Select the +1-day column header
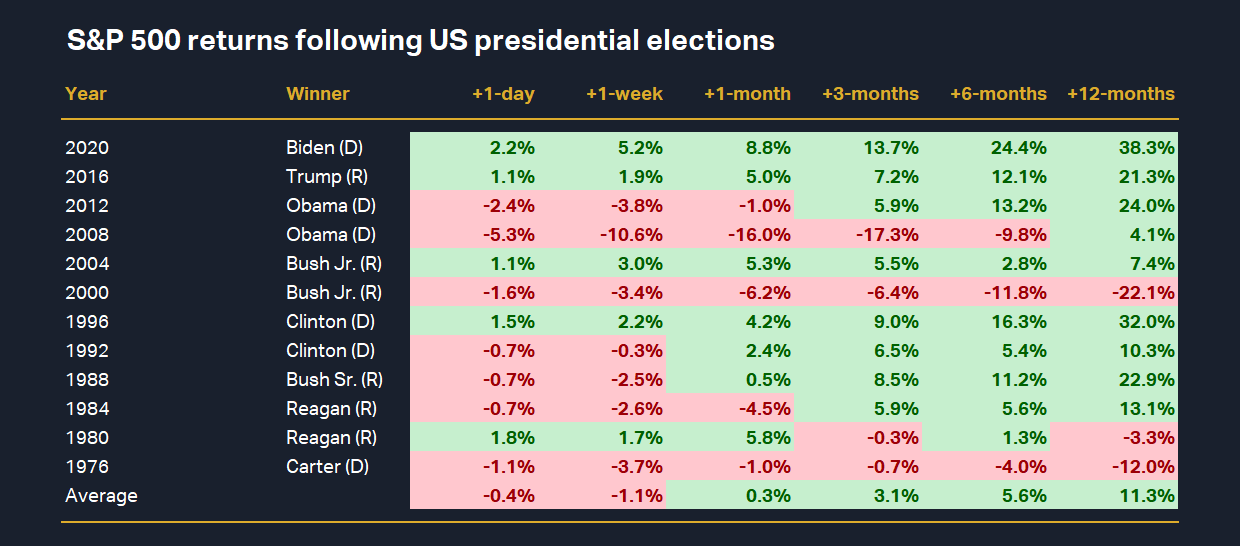This screenshot has height=546, width=1240. [503, 94]
